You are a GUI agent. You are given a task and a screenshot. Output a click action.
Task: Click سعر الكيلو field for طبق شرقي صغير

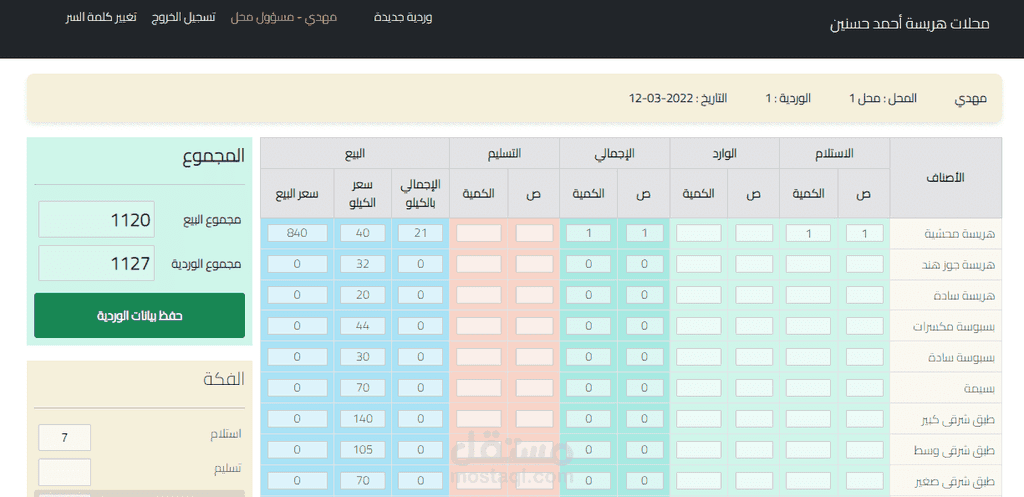point(363,481)
